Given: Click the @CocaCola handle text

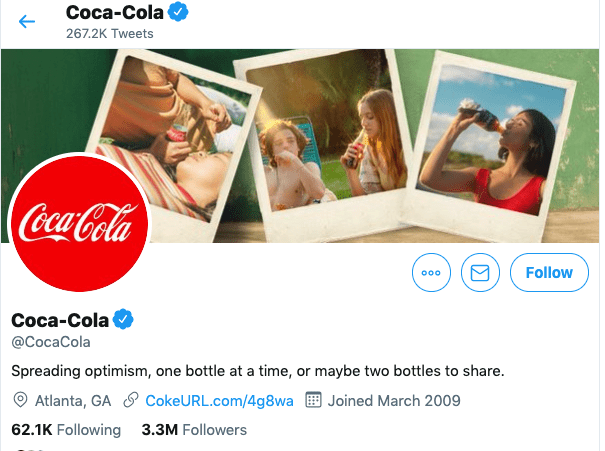Looking at the screenshot, I should (x=50, y=342).
